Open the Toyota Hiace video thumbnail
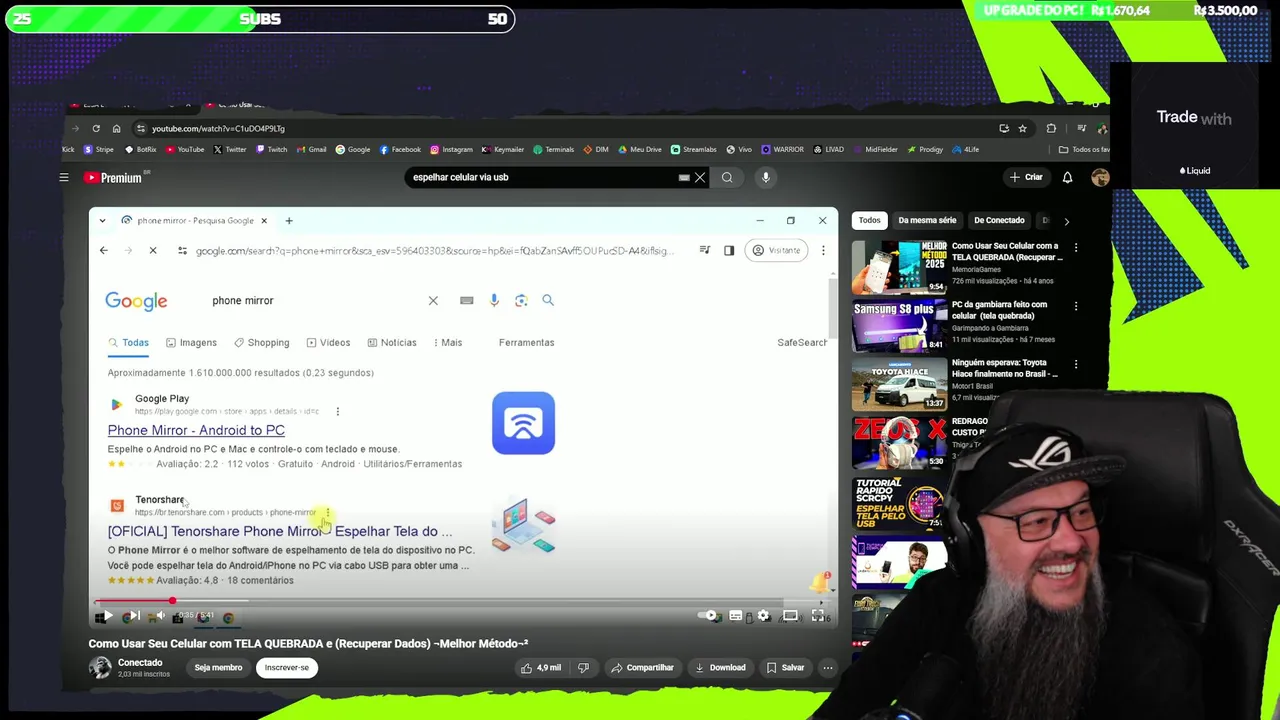Screen dimensions: 1280x720 899,384
